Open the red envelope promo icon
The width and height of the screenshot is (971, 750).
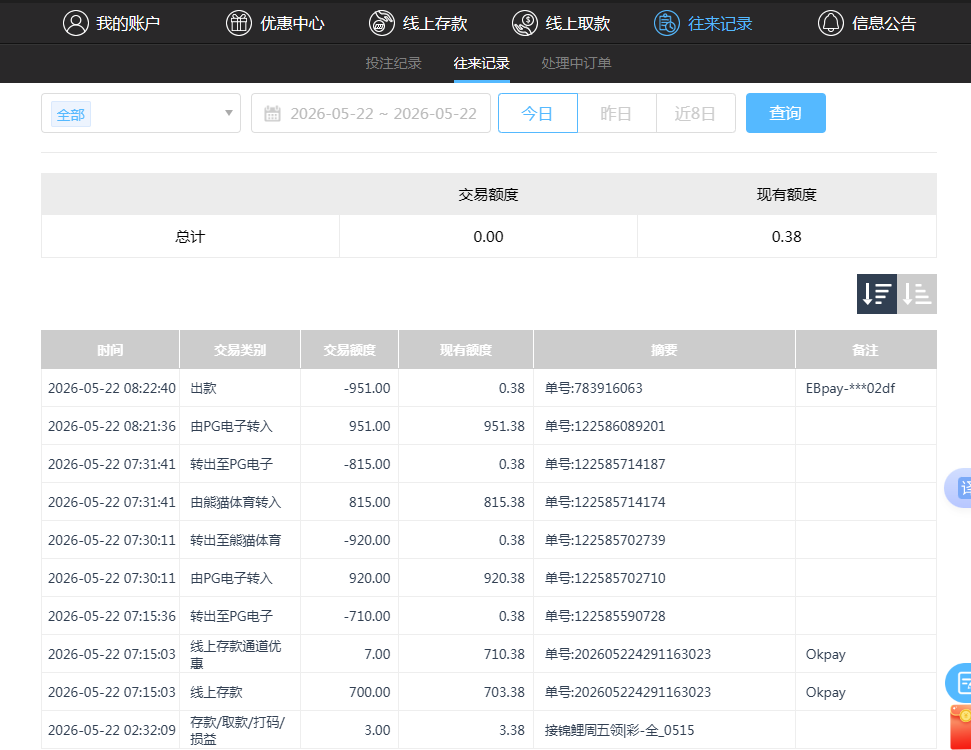(960, 727)
